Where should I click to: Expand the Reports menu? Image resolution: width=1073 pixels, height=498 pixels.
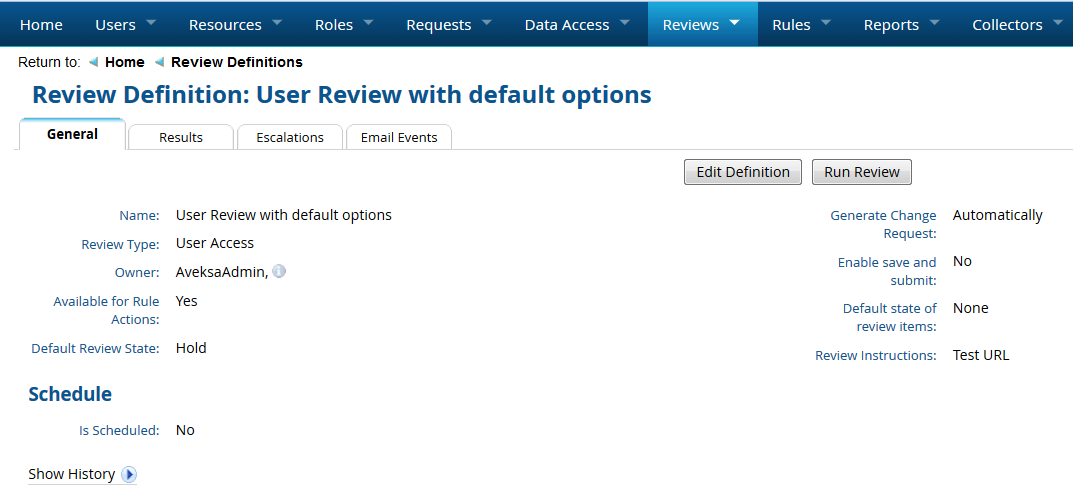coord(901,24)
